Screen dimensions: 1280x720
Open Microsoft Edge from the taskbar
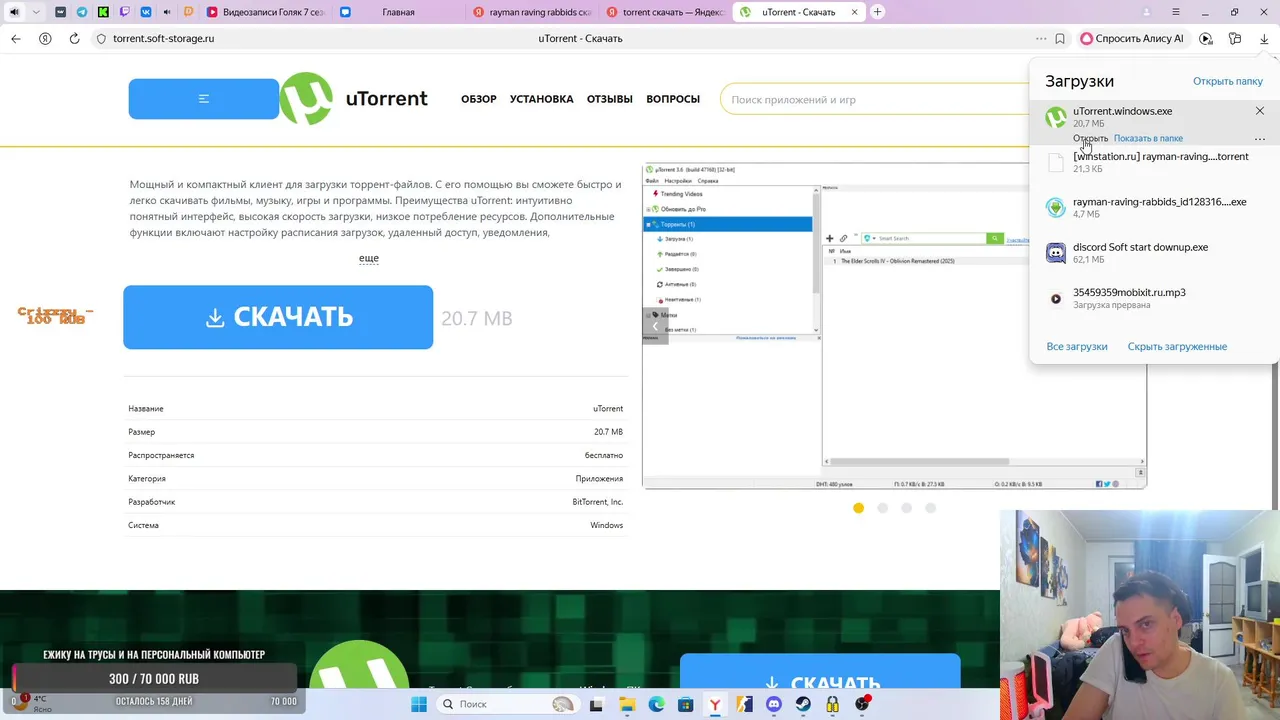(656, 704)
